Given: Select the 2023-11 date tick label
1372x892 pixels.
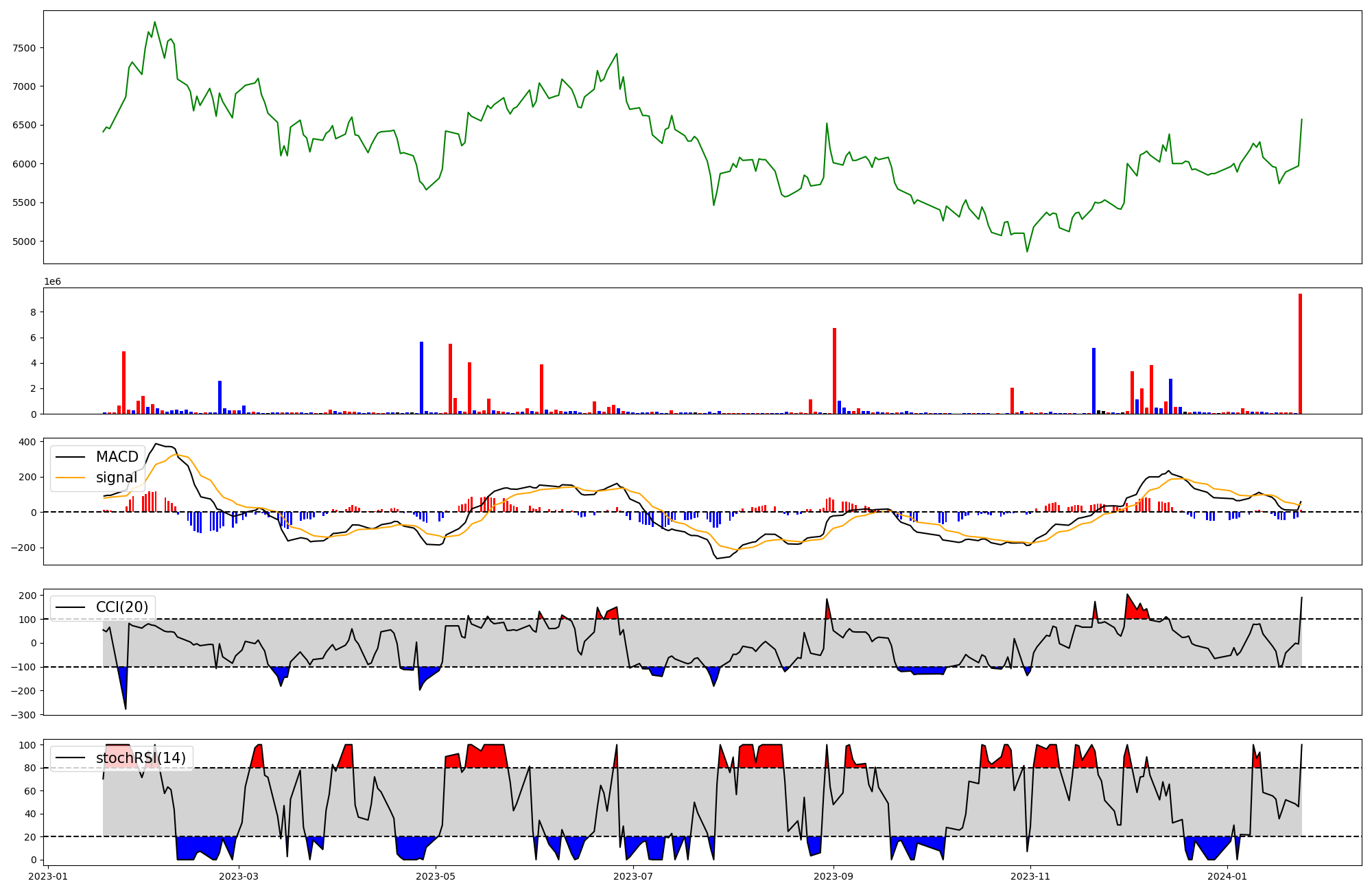Looking at the screenshot, I should click(x=1030, y=876).
